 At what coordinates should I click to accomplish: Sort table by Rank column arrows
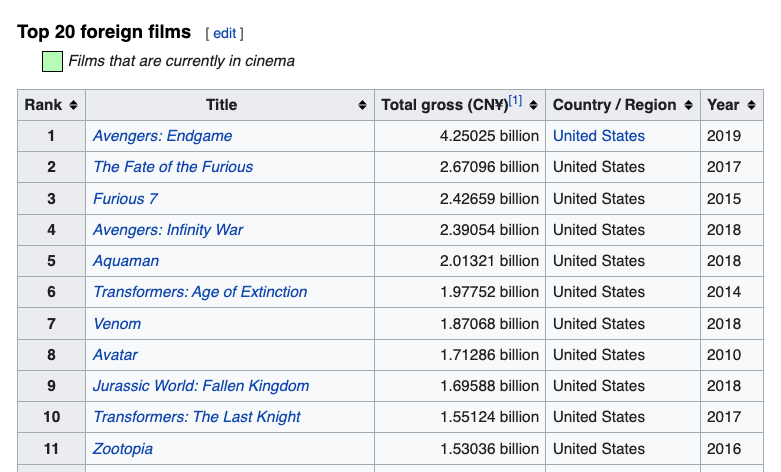(73, 105)
